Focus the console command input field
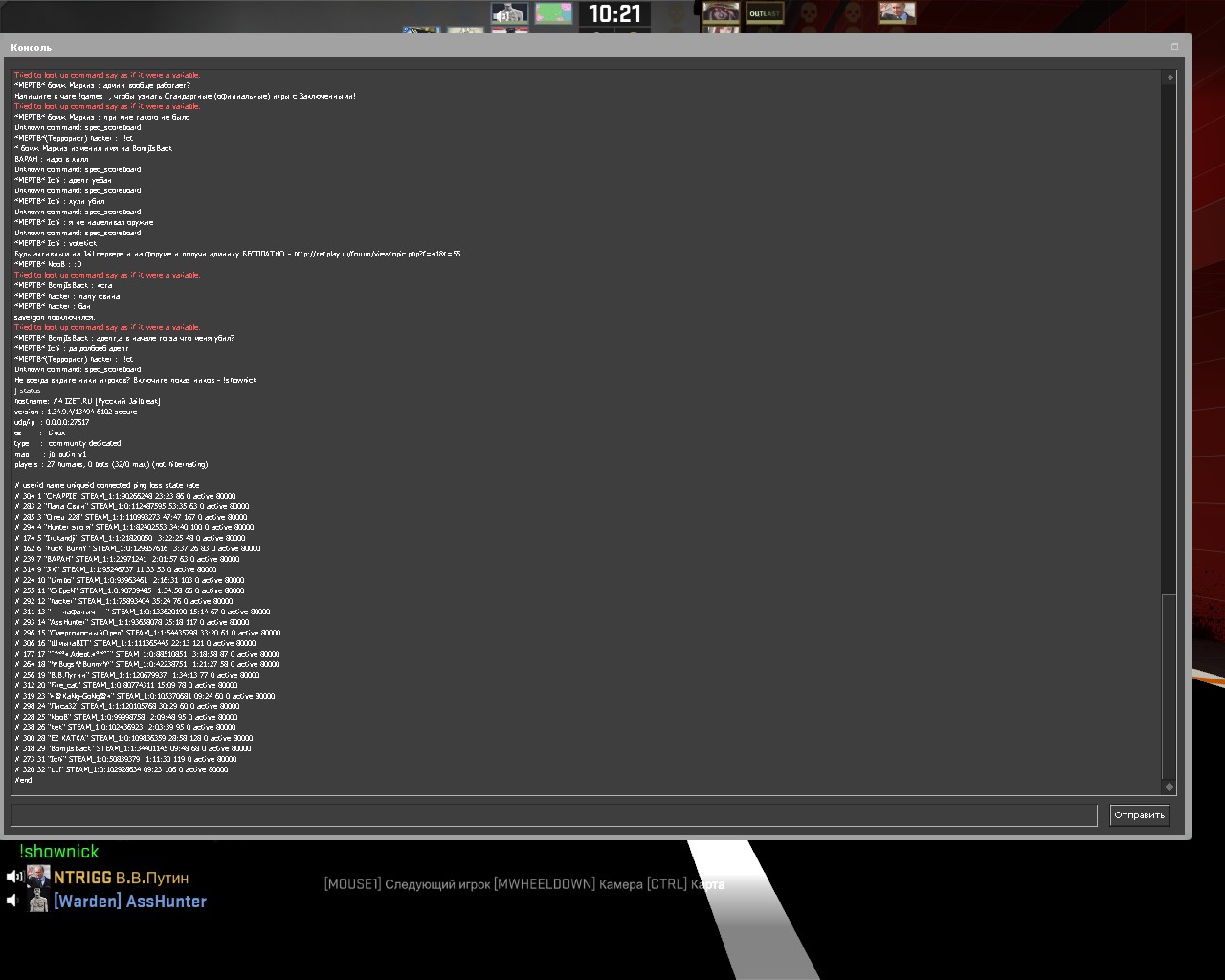 click(x=553, y=815)
